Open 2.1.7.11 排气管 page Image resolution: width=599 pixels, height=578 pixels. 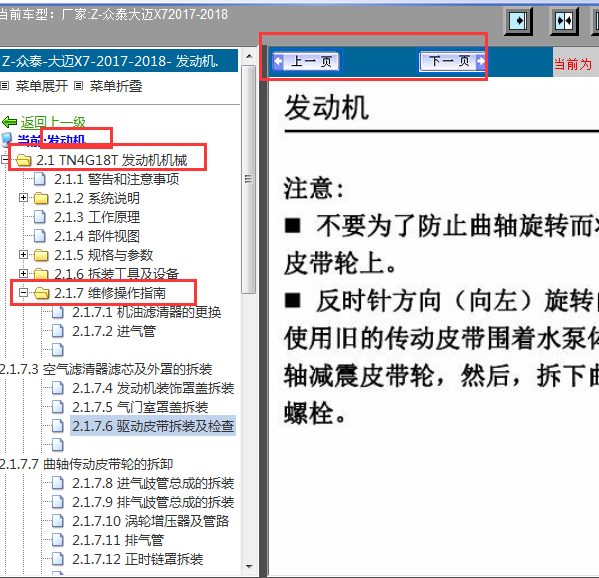point(118,540)
